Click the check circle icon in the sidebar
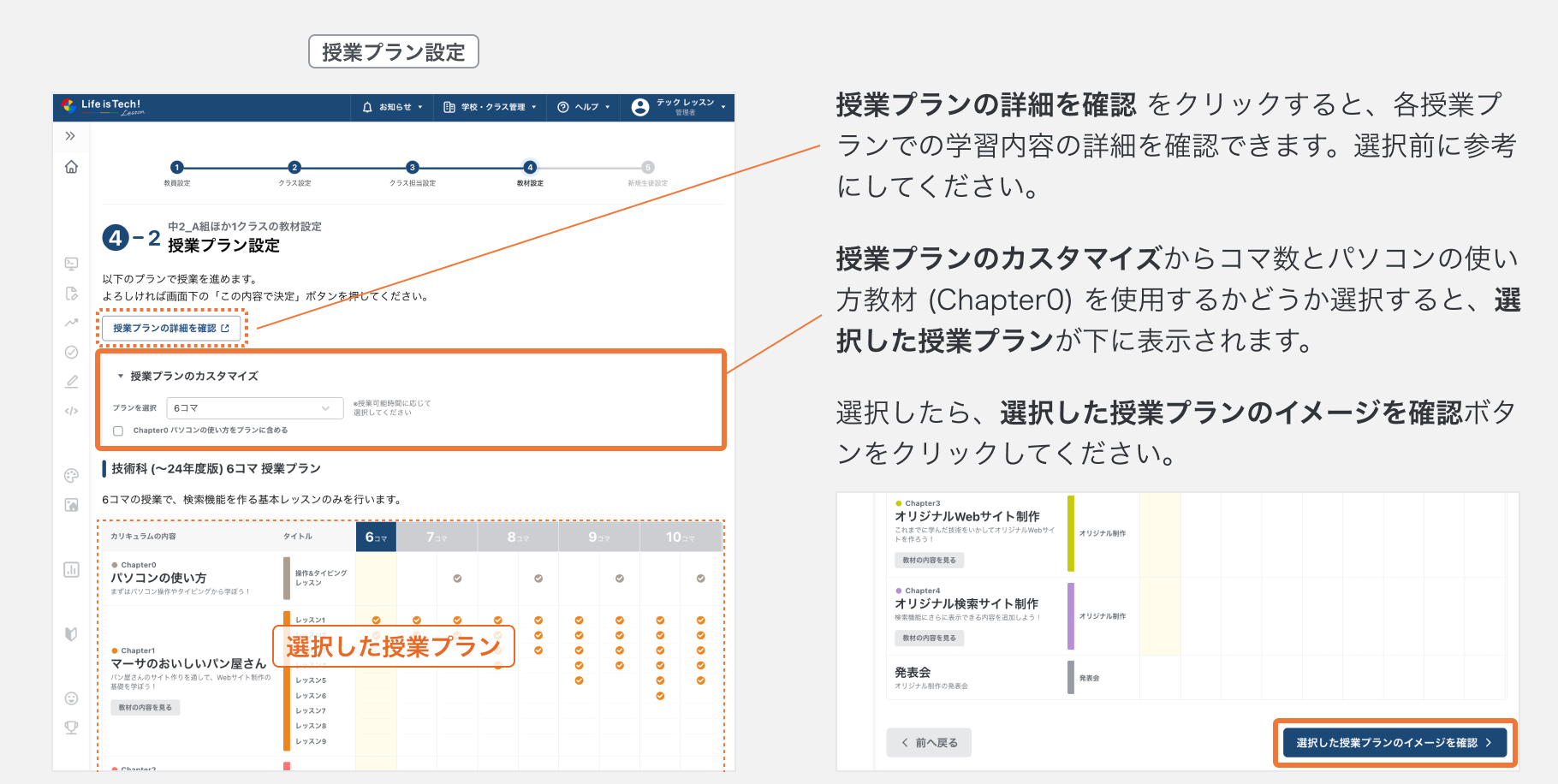The height and width of the screenshot is (784, 1558). coord(72,352)
